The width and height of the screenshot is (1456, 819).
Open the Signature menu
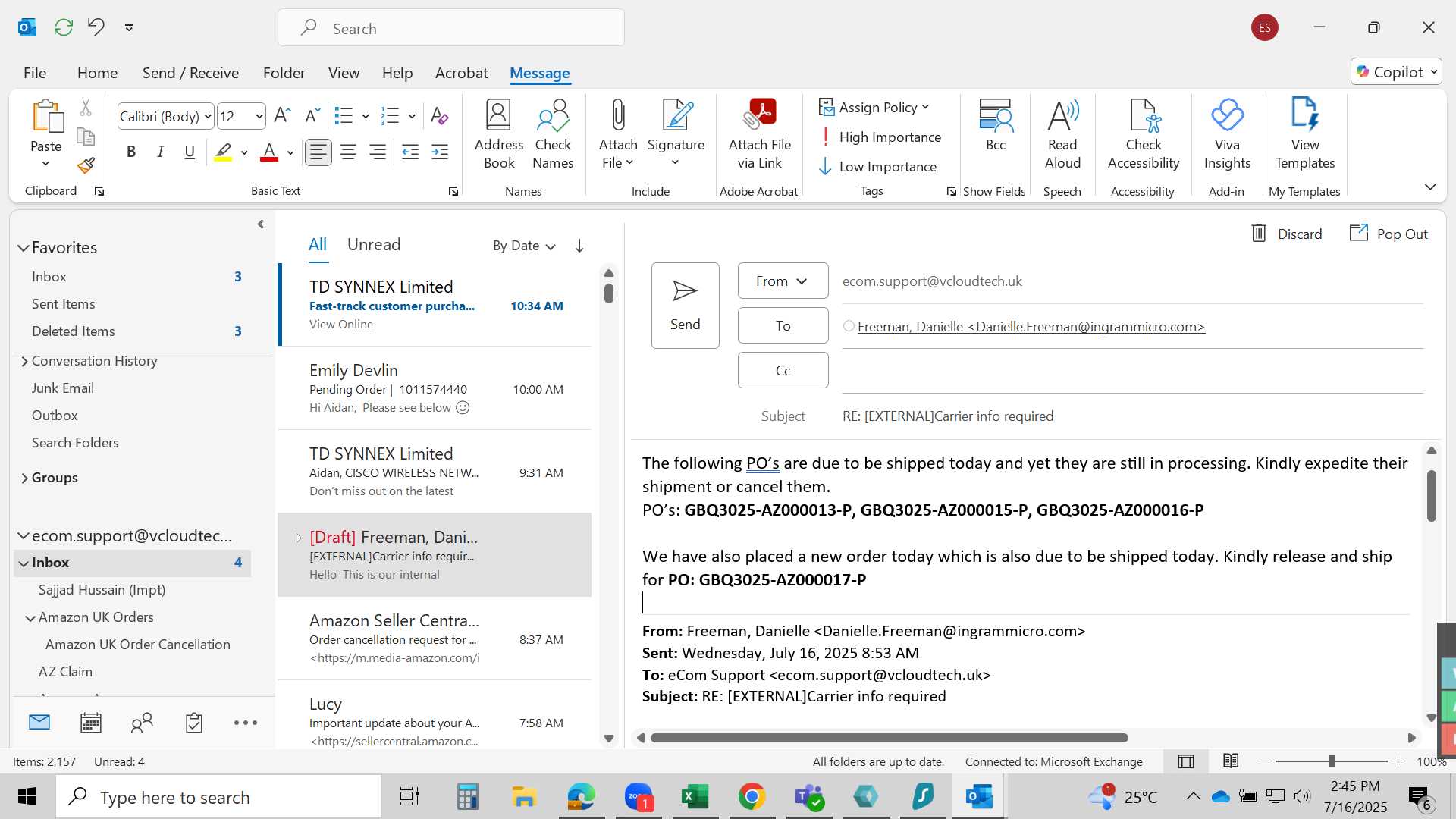point(676,135)
